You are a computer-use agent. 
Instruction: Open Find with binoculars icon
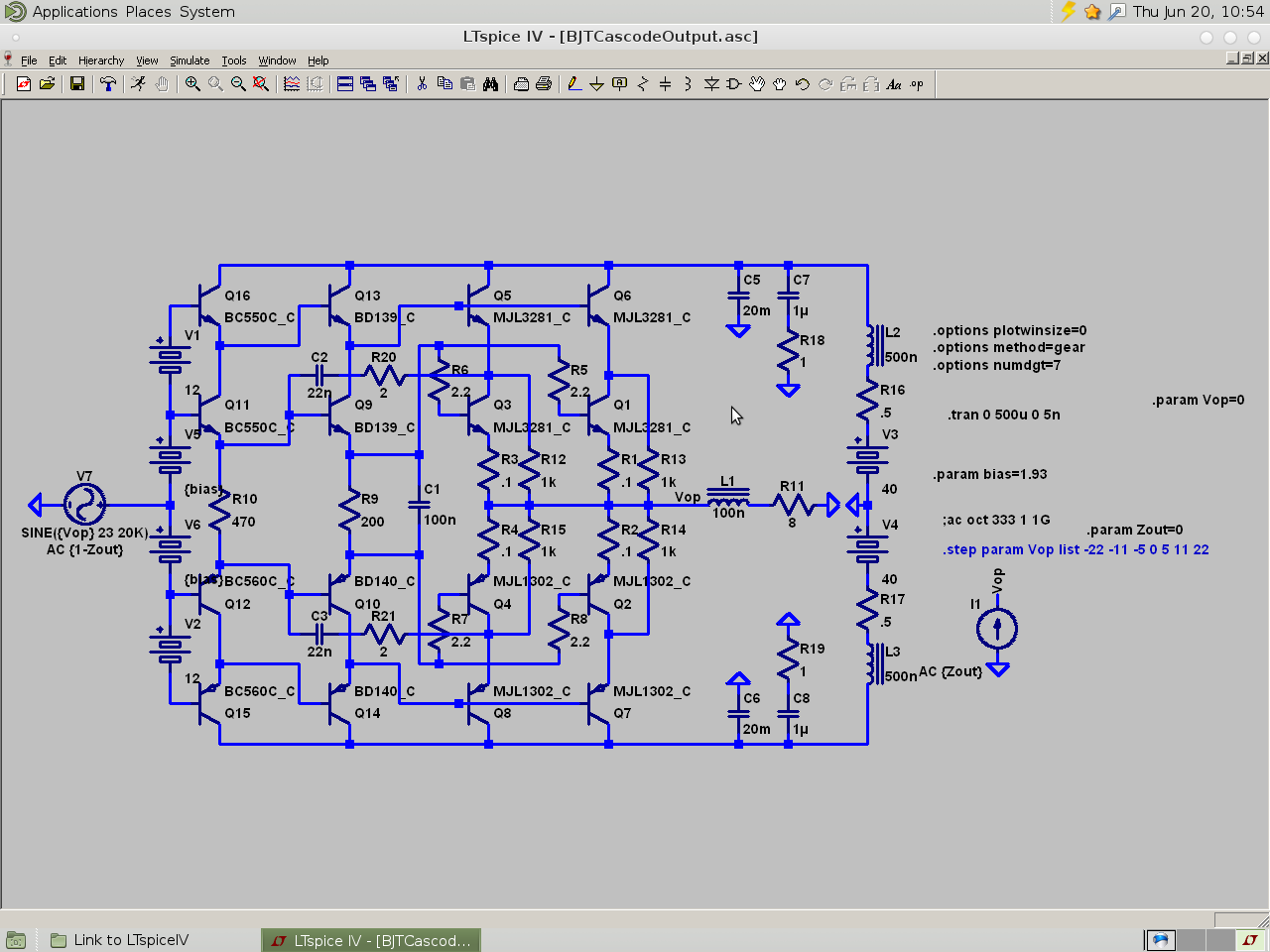click(490, 84)
